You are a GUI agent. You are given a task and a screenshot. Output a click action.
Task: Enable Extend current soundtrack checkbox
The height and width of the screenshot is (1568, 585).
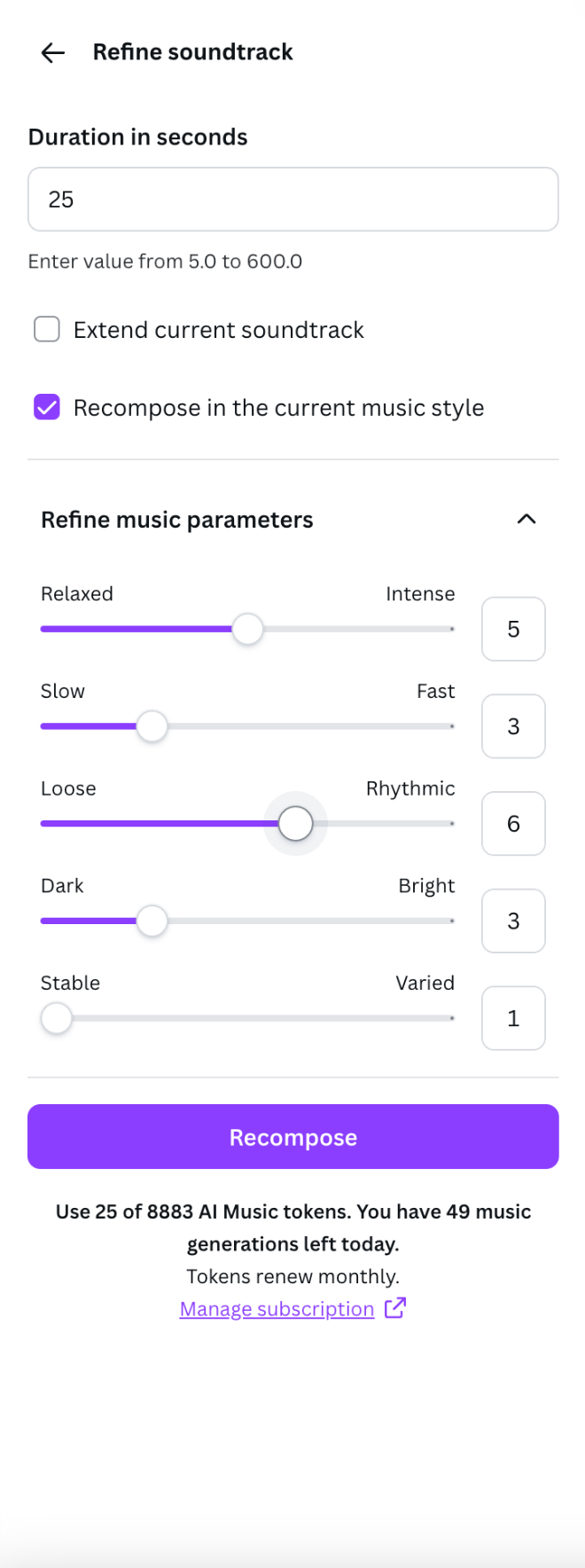[x=47, y=330]
